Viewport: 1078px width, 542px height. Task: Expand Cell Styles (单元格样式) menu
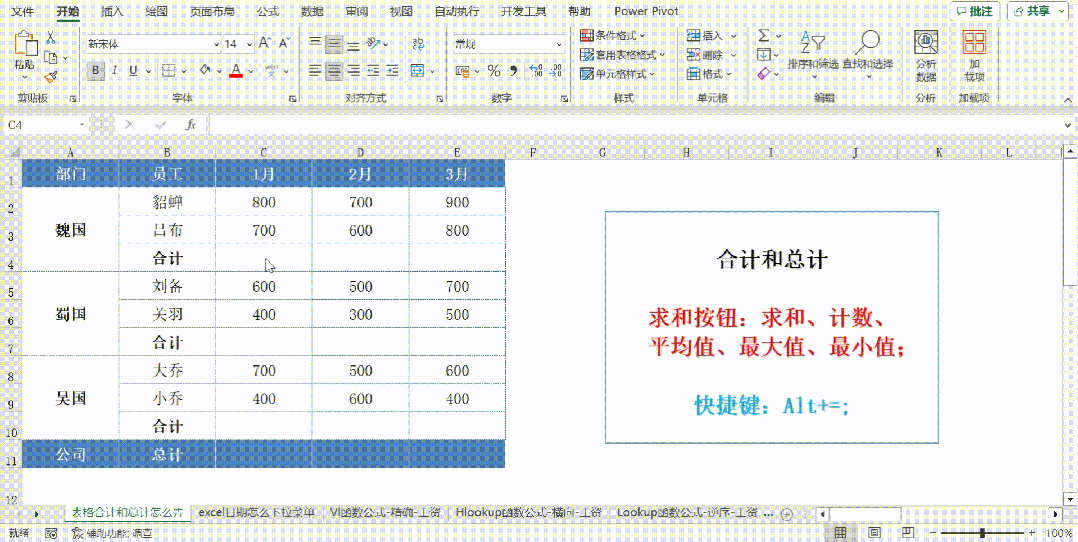[x=617, y=74]
